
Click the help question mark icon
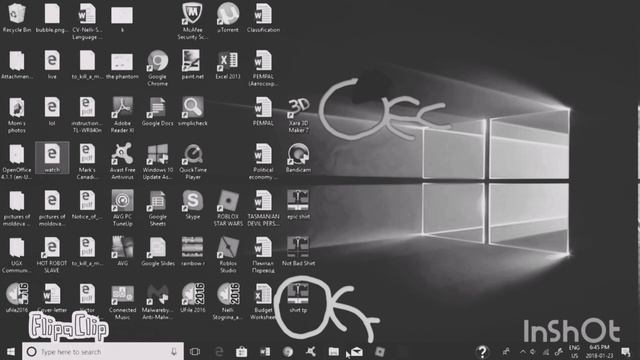[x=482, y=351]
